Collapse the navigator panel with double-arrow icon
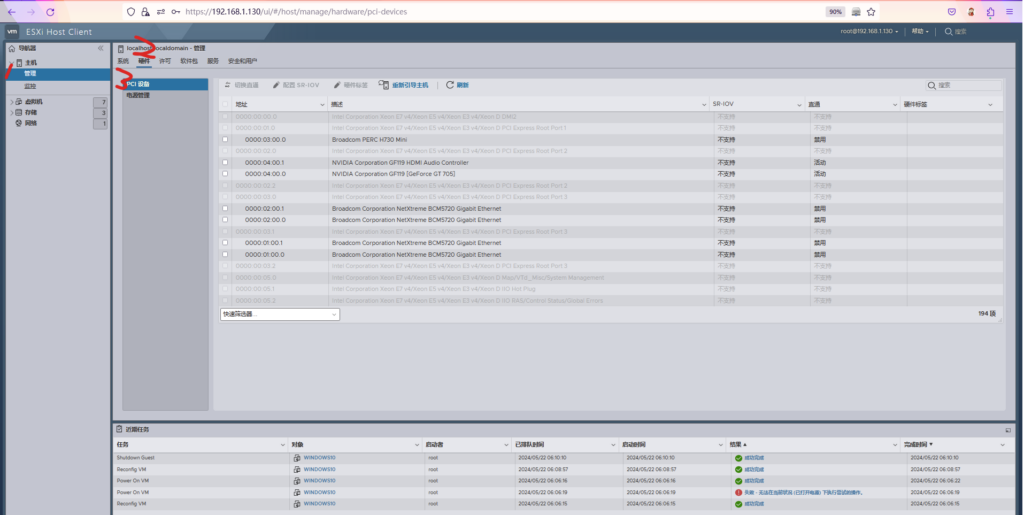Screen dimensions: 1024x515 coord(100,48)
